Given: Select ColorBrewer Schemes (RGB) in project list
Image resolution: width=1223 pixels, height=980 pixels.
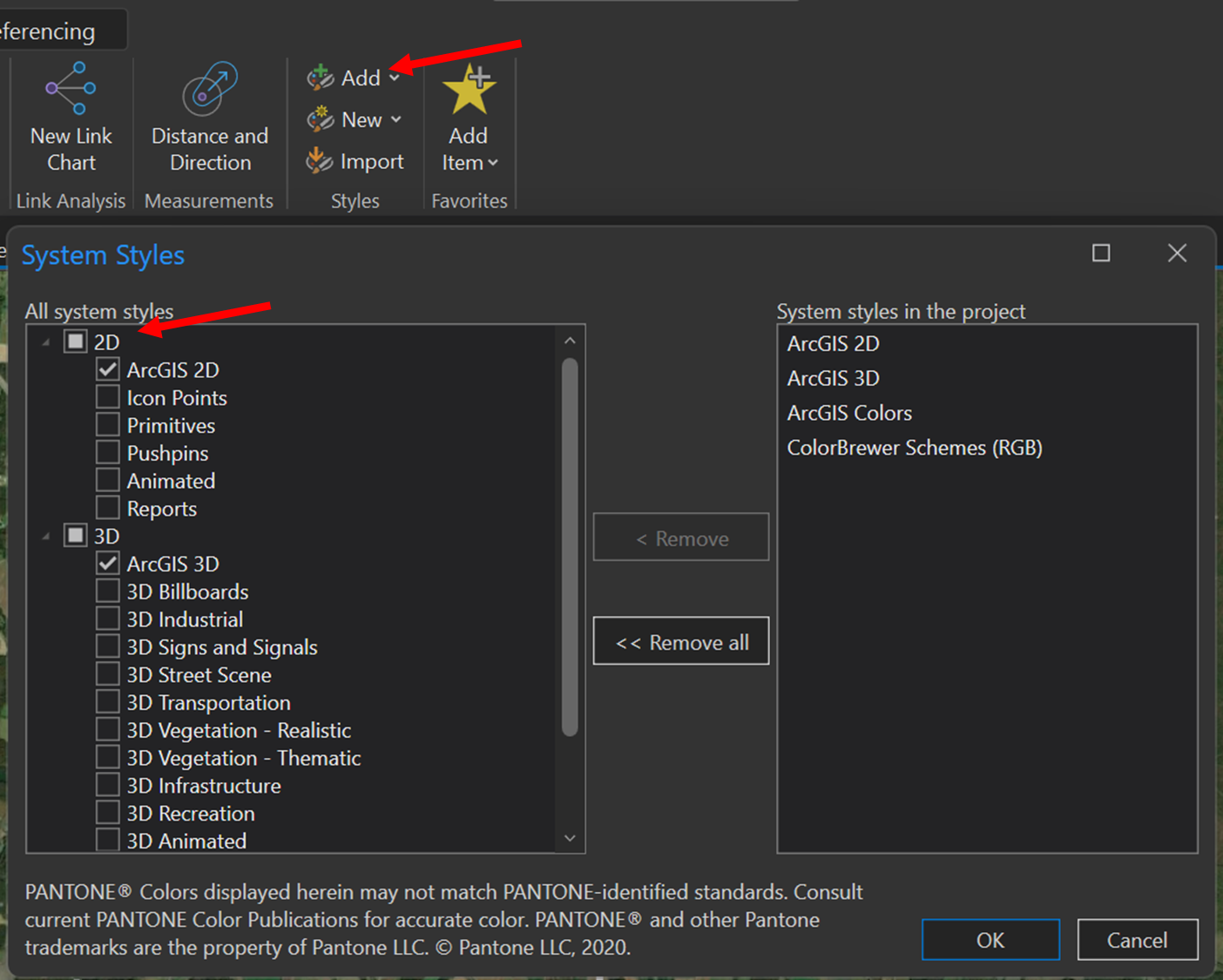Looking at the screenshot, I should (915, 447).
